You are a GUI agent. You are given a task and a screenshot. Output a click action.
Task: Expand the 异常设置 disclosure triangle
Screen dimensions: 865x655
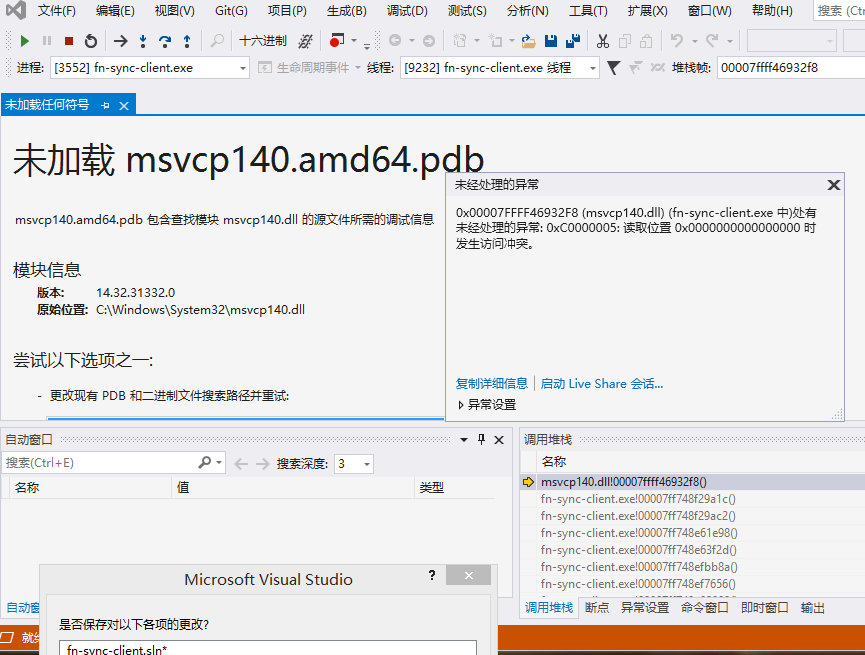463,404
